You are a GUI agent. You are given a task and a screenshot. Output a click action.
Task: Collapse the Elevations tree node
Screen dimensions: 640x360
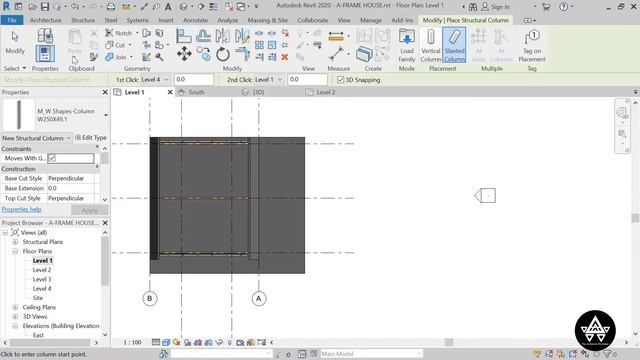pos(15,326)
